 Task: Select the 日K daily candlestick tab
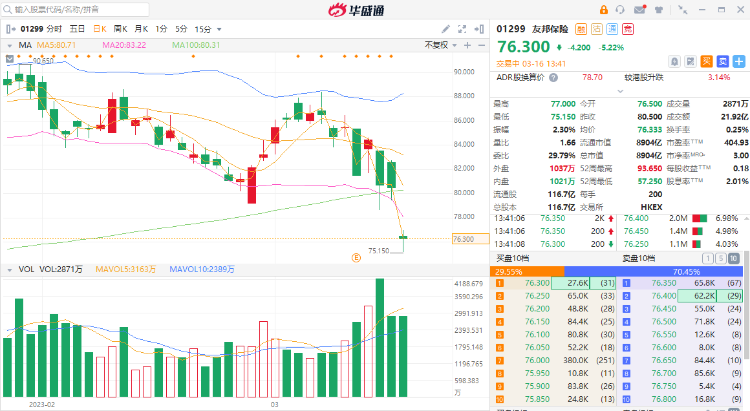[x=100, y=29]
